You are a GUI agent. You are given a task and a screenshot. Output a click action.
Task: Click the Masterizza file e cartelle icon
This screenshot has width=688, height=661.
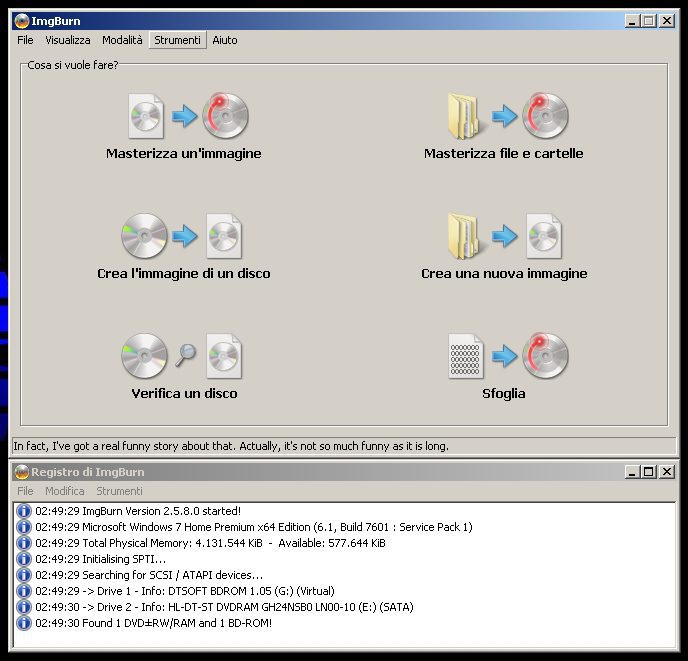point(503,116)
